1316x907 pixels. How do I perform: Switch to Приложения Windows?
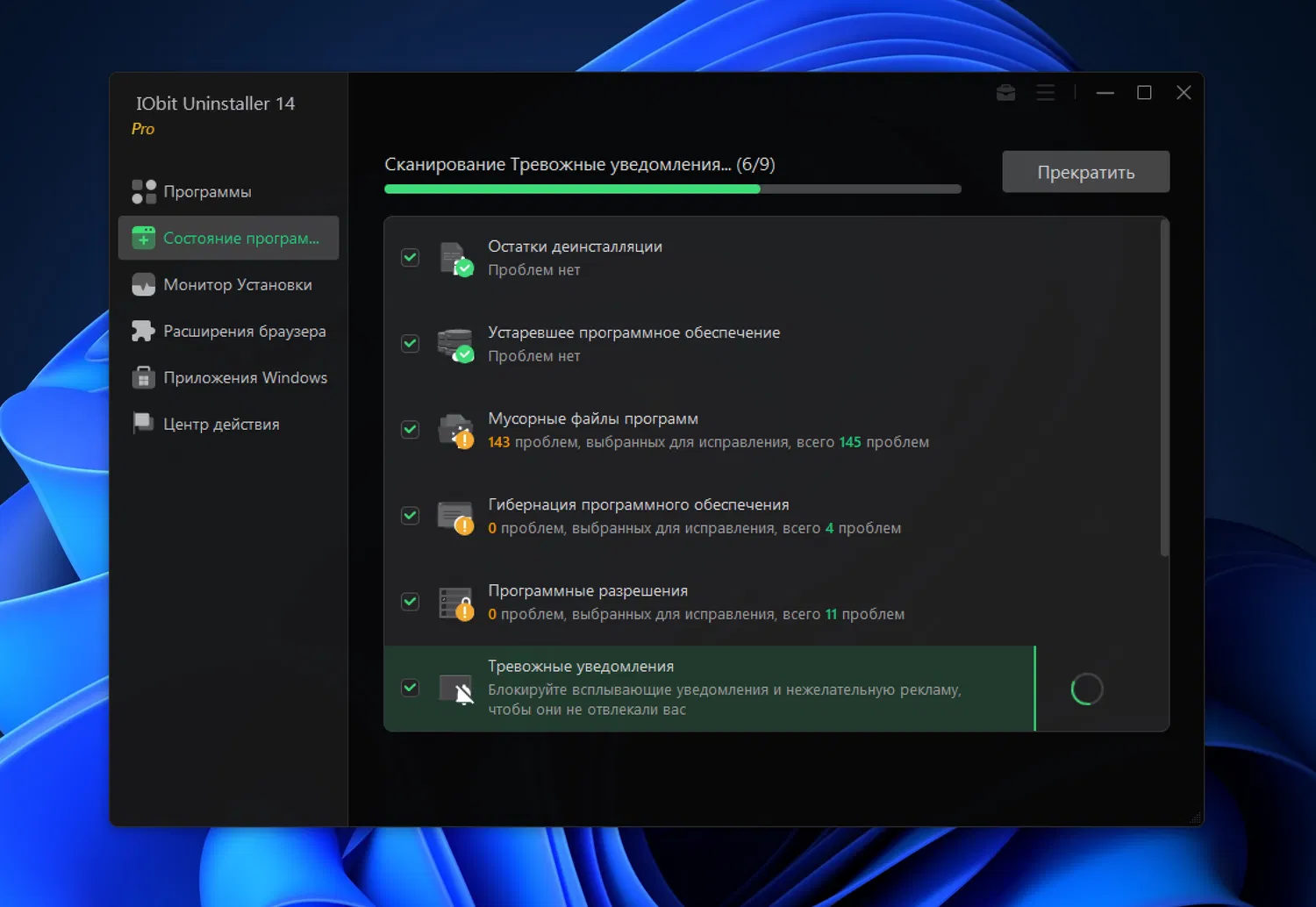(x=228, y=377)
